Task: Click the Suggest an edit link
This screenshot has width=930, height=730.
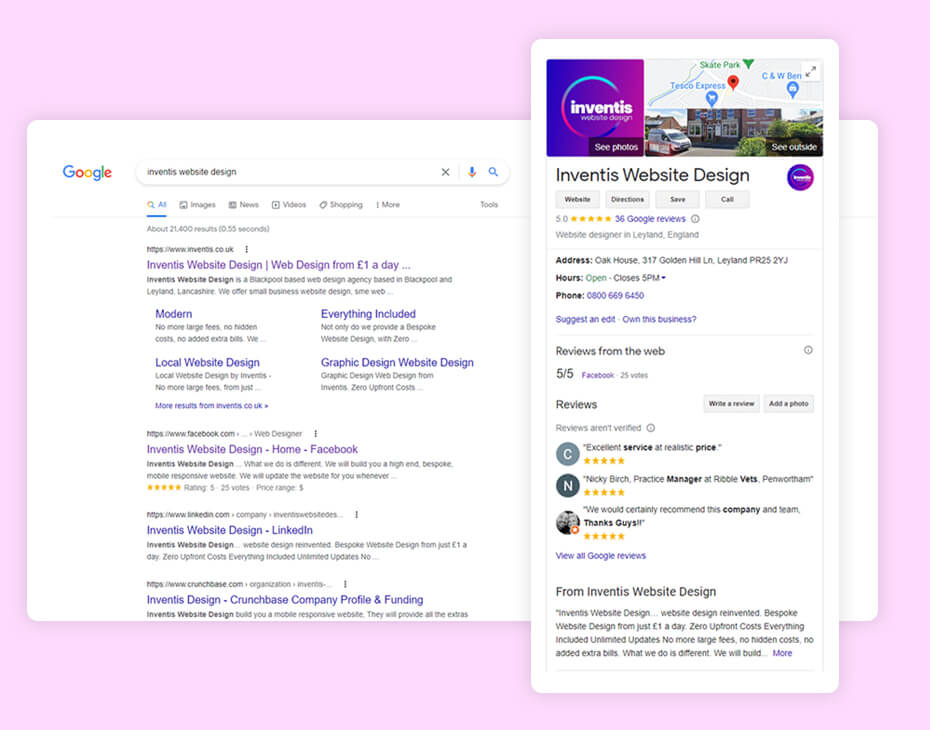Action: (585, 319)
